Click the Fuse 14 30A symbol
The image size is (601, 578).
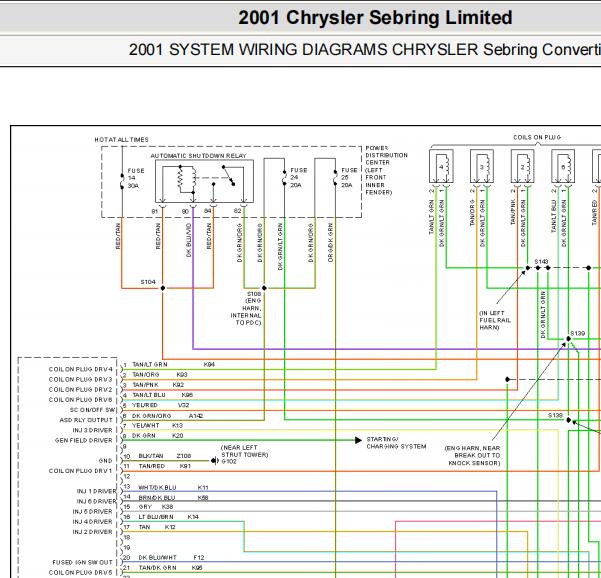tap(122, 181)
